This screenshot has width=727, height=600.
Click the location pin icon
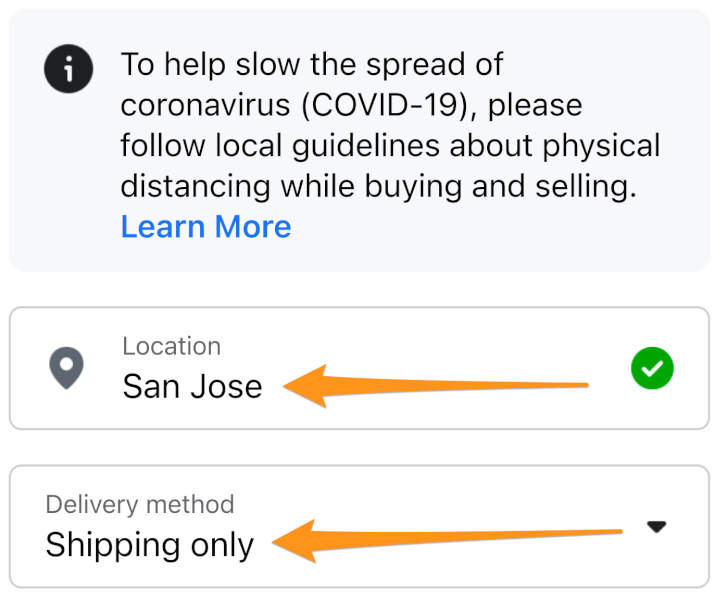click(x=66, y=369)
